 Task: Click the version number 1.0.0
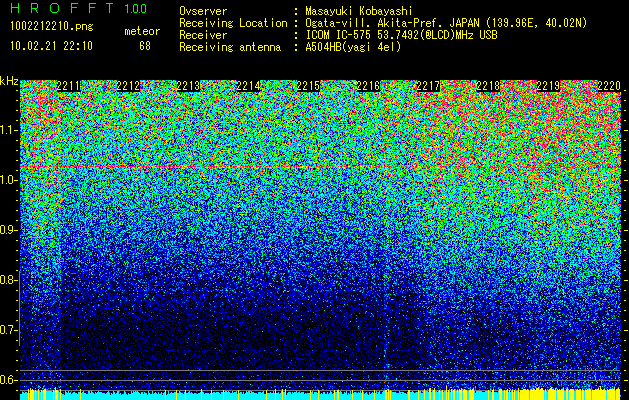coord(136,9)
